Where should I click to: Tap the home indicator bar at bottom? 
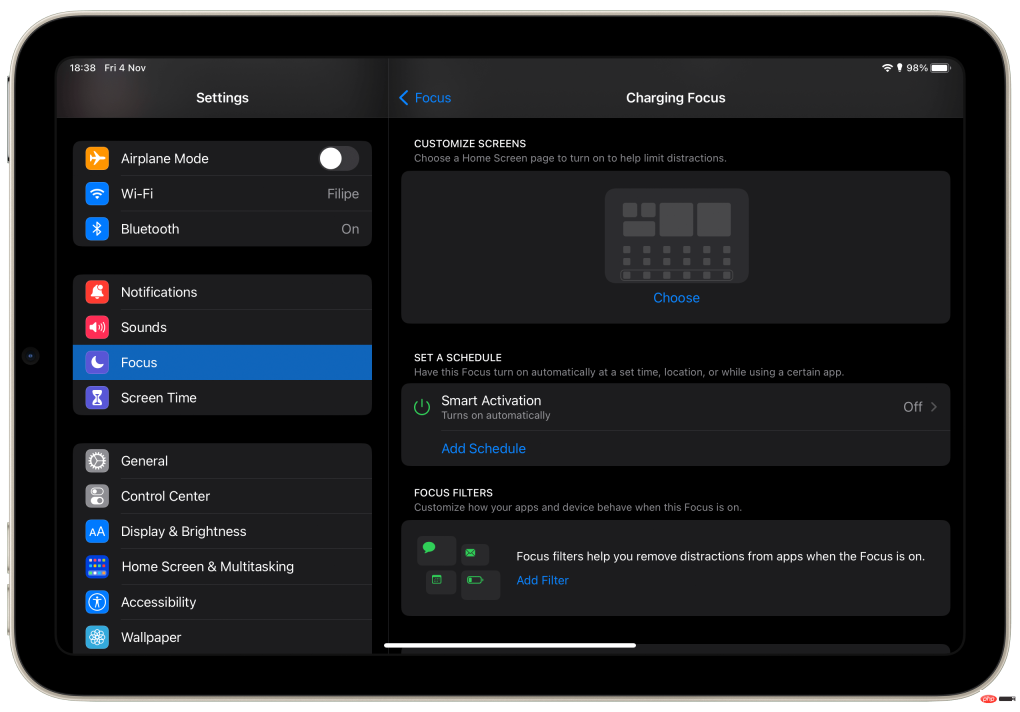(510, 646)
